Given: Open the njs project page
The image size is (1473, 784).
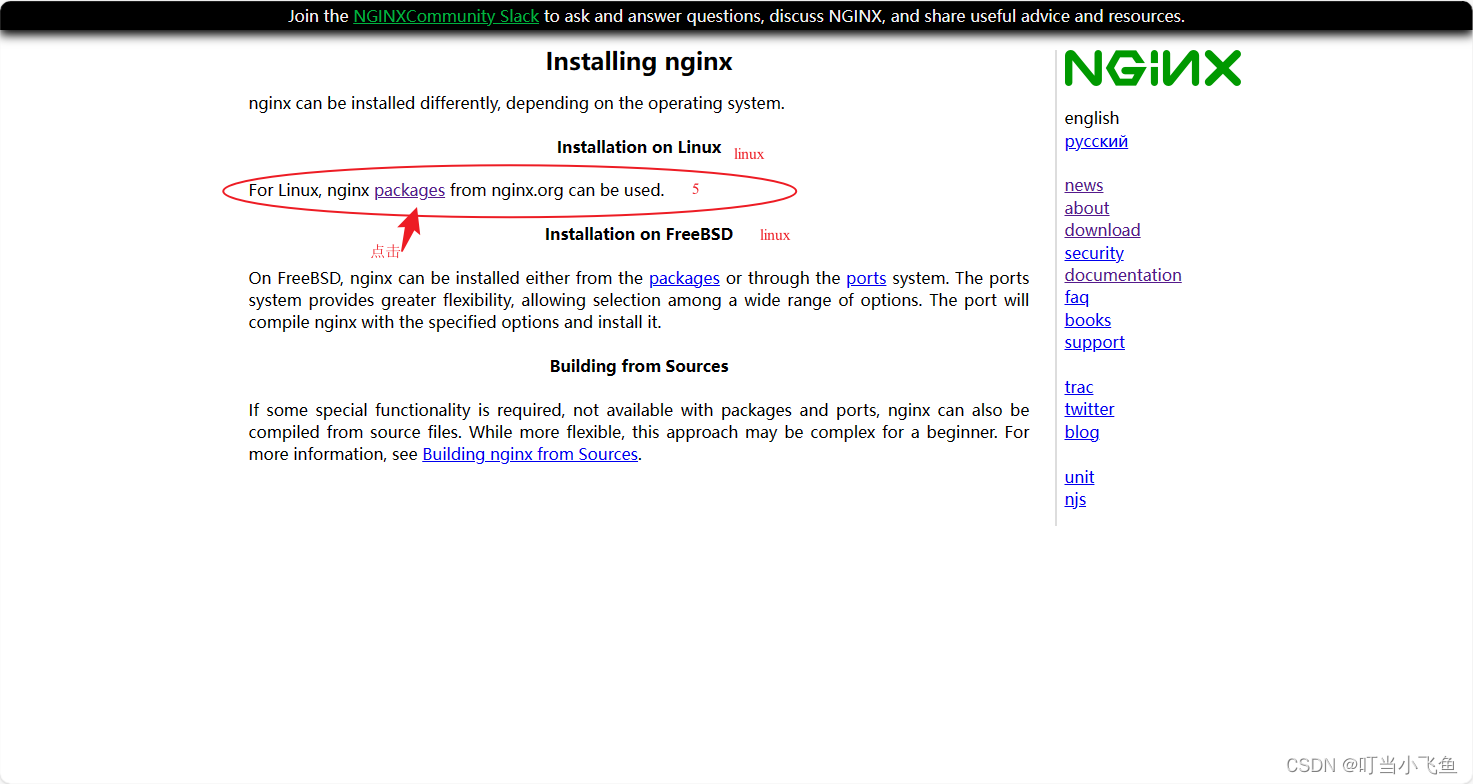Looking at the screenshot, I should 1075,499.
